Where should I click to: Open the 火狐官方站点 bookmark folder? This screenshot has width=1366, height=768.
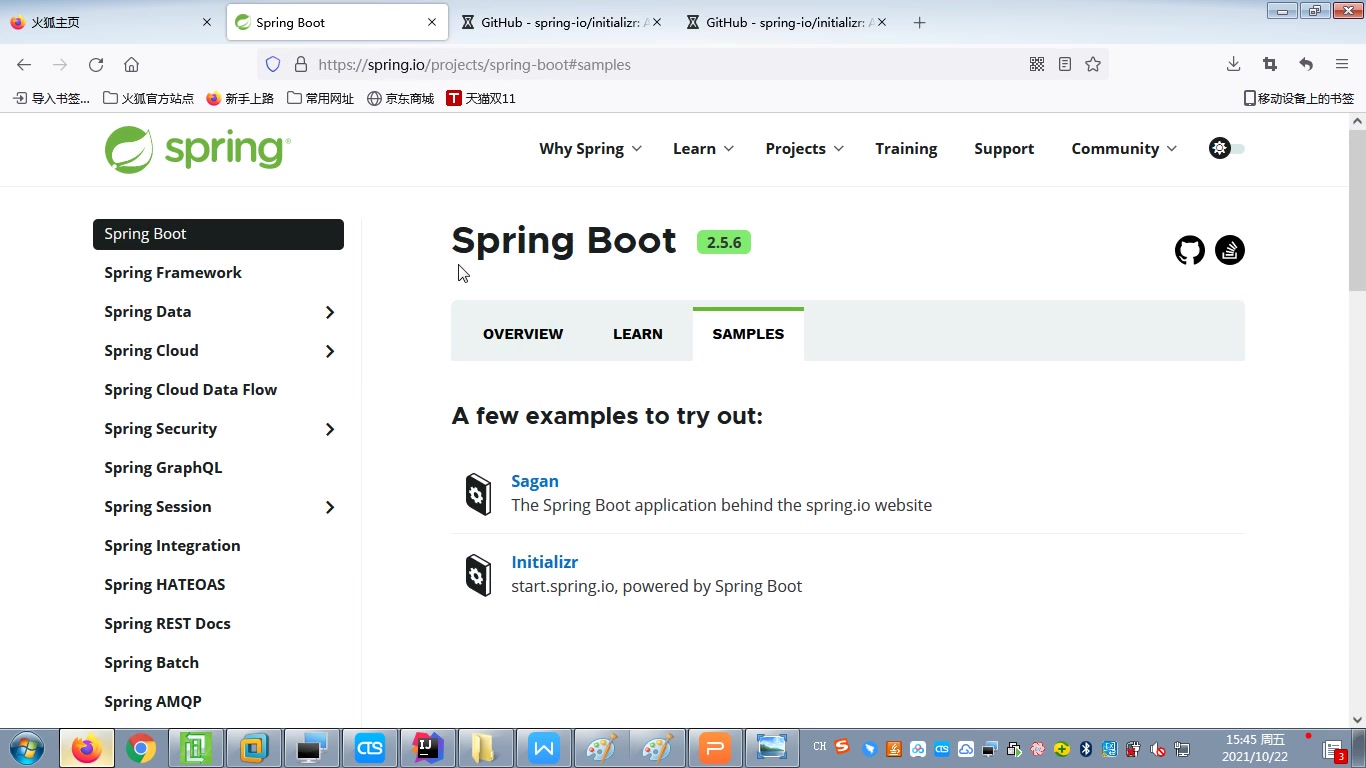coord(148,98)
